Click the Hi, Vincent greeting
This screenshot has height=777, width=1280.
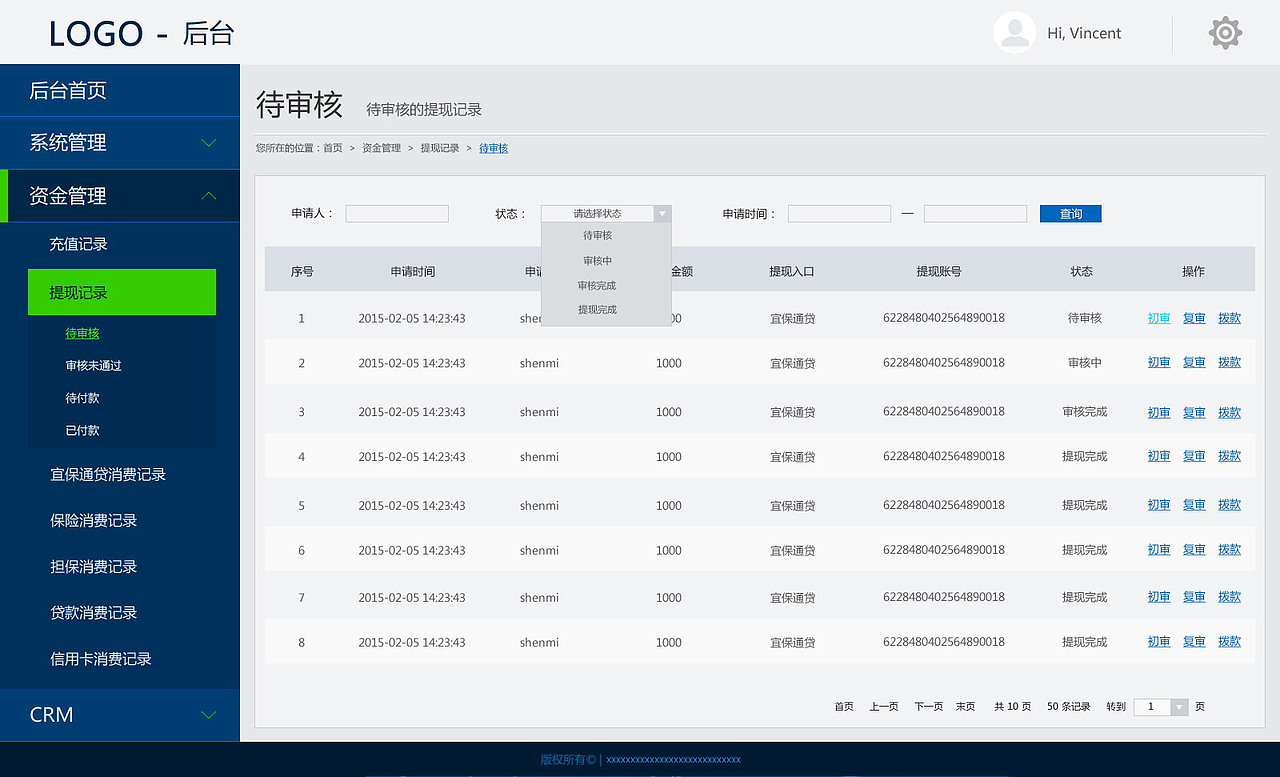click(x=1084, y=33)
